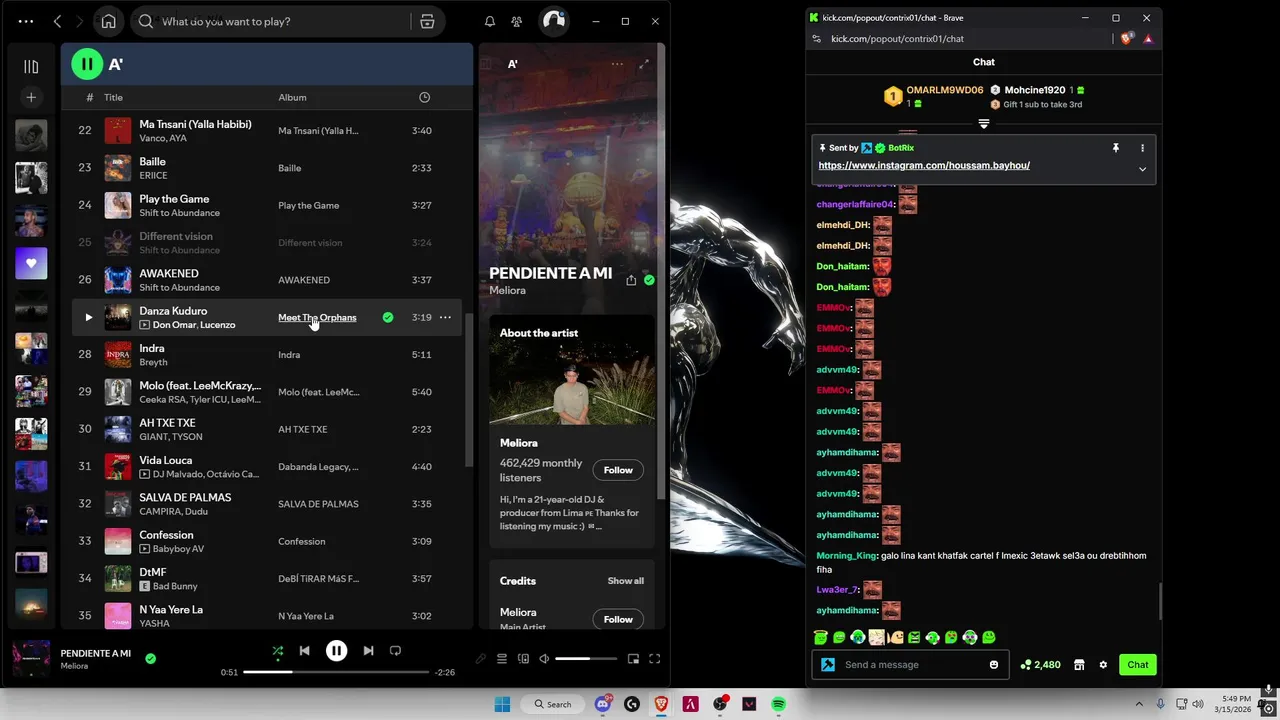
Task: Go to Spotify Home
Action: coord(108,21)
